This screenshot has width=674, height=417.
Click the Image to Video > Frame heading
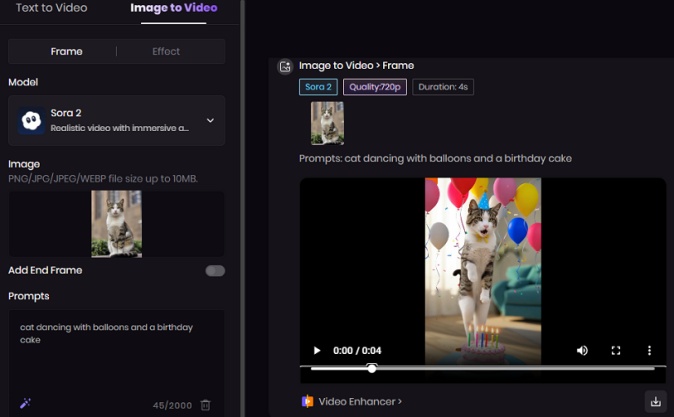click(x=356, y=65)
